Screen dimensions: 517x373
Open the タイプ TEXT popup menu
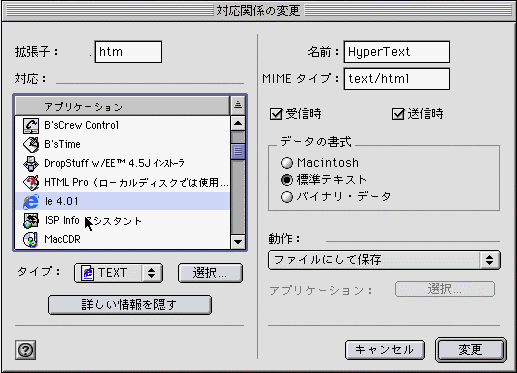pyautogui.click(x=118, y=273)
